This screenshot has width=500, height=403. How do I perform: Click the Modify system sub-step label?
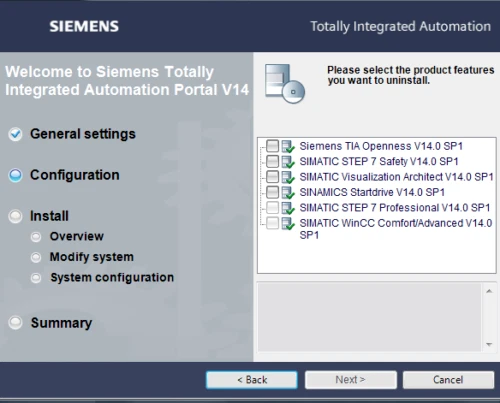pyautogui.click(x=92, y=257)
